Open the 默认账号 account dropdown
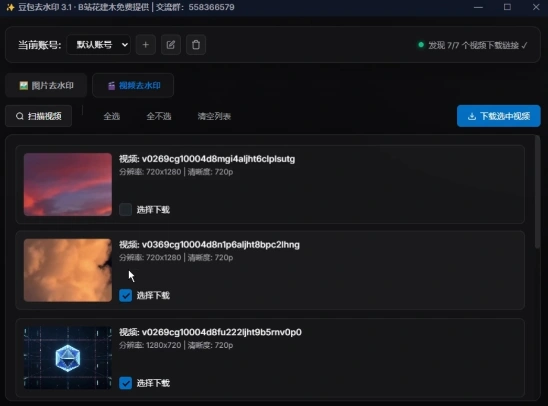The width and height of the screenshot is (548, 406). (x=99, y=45)
